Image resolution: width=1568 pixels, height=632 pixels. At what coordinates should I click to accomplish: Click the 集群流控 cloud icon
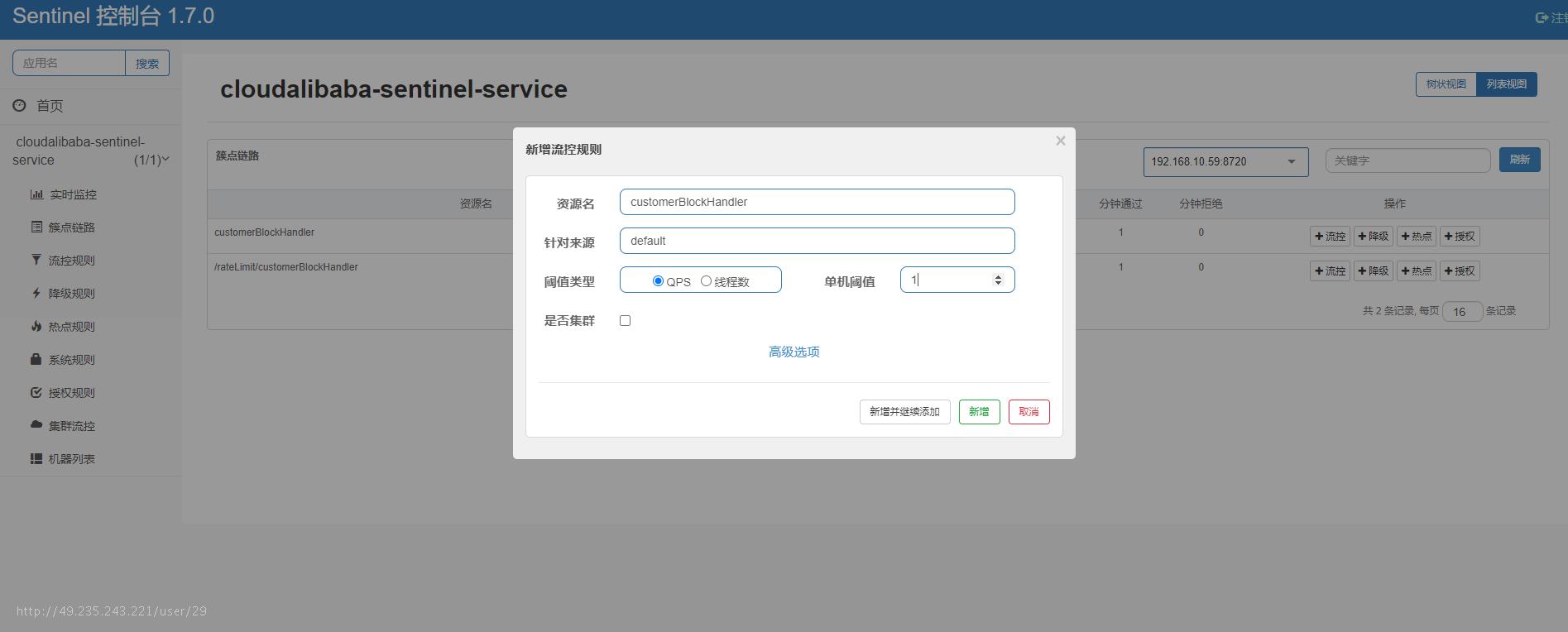[x=36, y=424]
